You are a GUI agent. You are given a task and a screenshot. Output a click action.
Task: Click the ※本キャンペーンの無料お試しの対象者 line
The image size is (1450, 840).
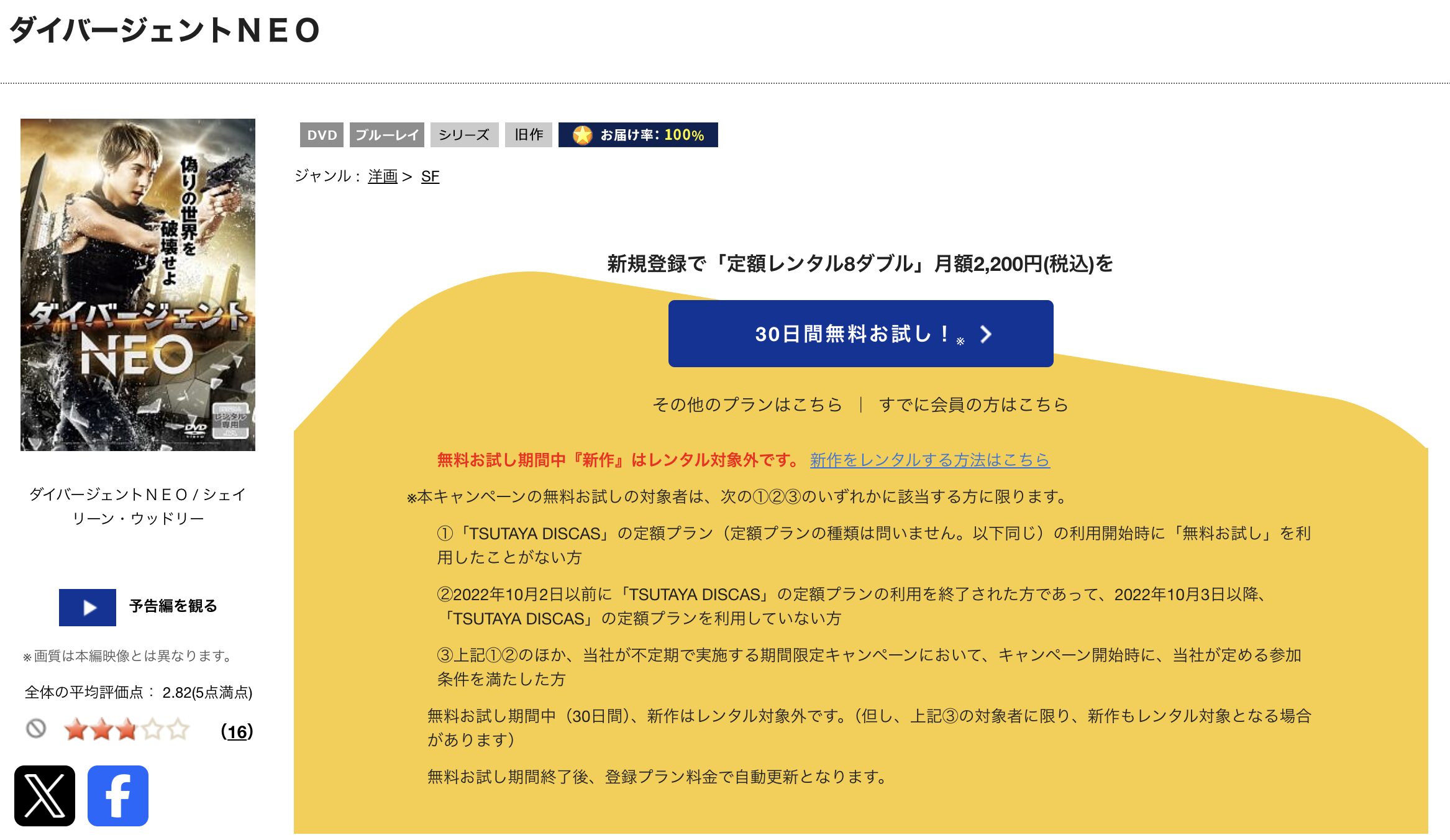(737, 496)
